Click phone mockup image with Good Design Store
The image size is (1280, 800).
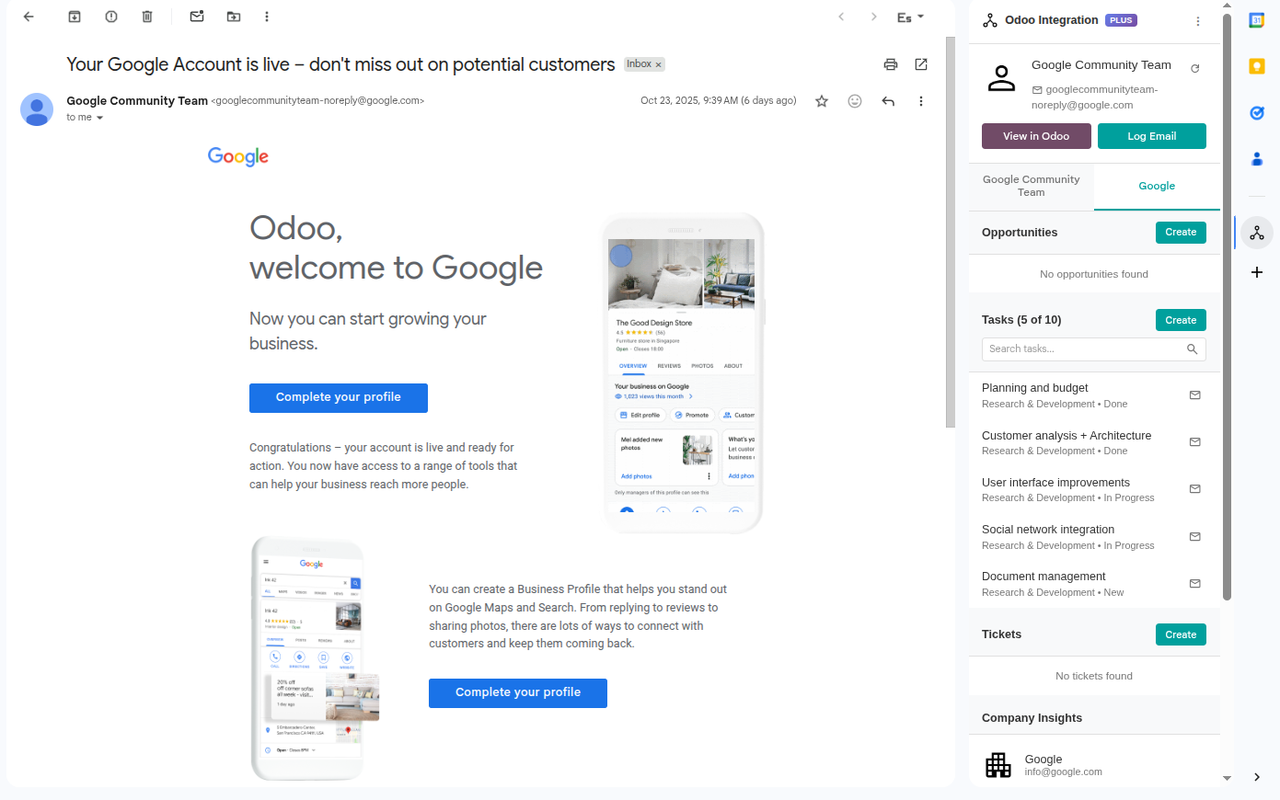point(683,372)
